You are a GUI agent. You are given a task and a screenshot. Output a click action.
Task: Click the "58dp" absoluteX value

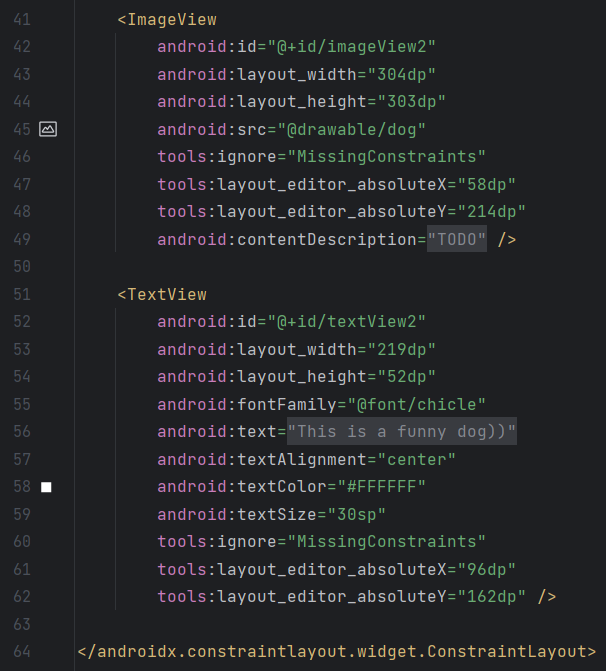[x=487, y=184]
